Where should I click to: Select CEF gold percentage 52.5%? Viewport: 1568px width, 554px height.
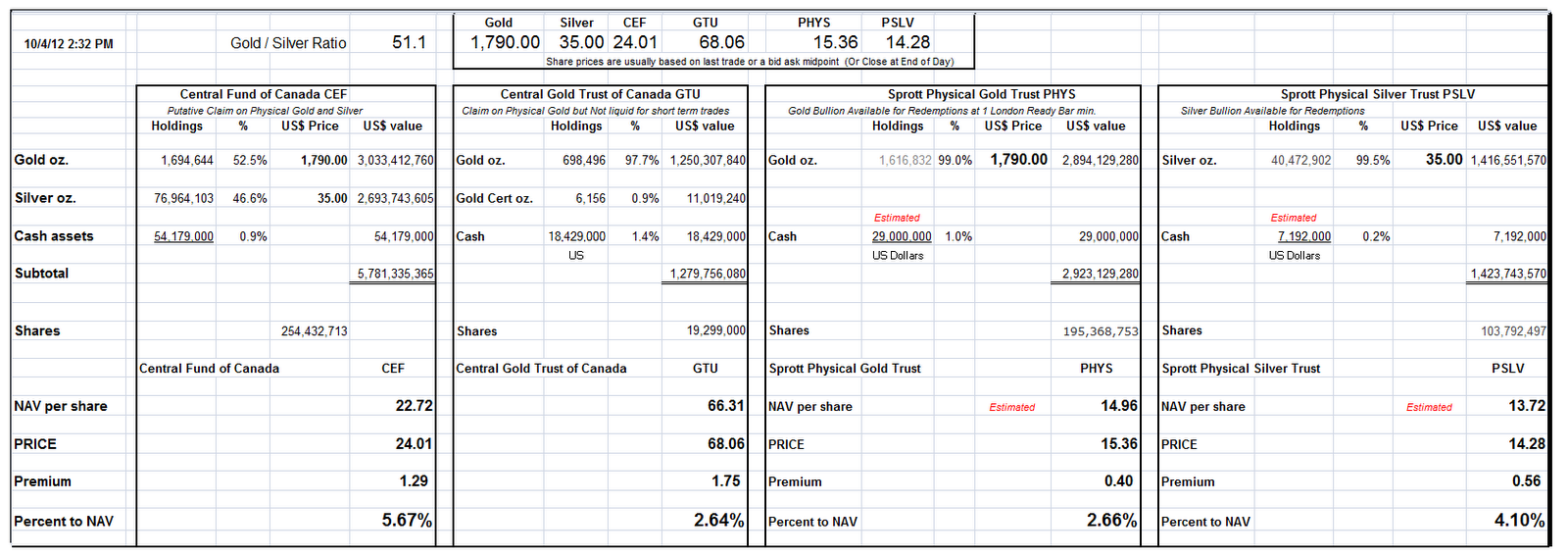(x=250, y=160)
